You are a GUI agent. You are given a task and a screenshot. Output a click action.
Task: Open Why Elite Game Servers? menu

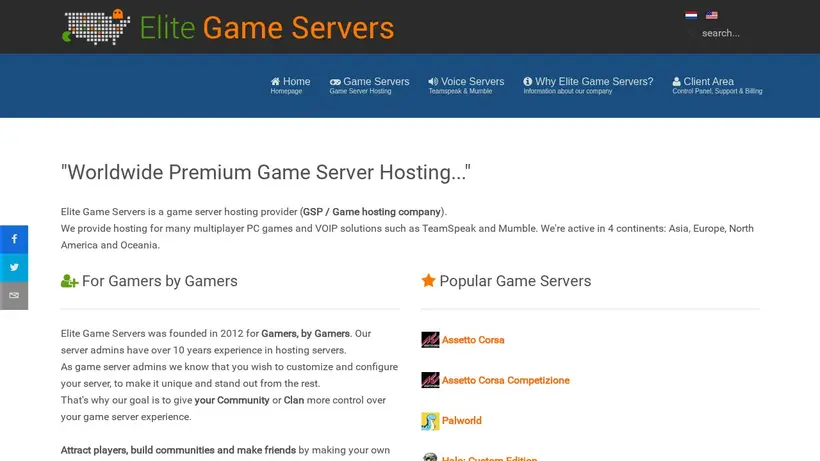[588, 85]
